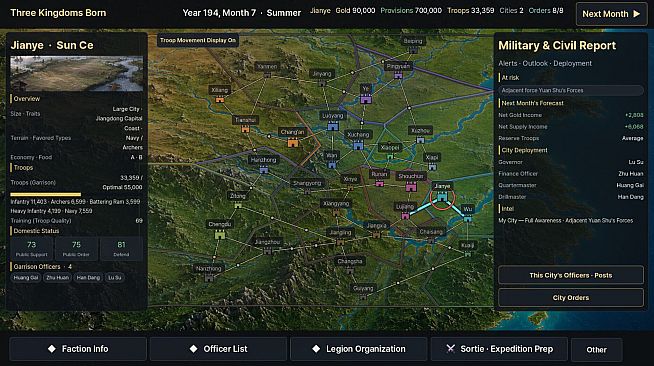Screen dimensions: 654x366
Task: Click the Defend 81 card
Action: point(121,248)
